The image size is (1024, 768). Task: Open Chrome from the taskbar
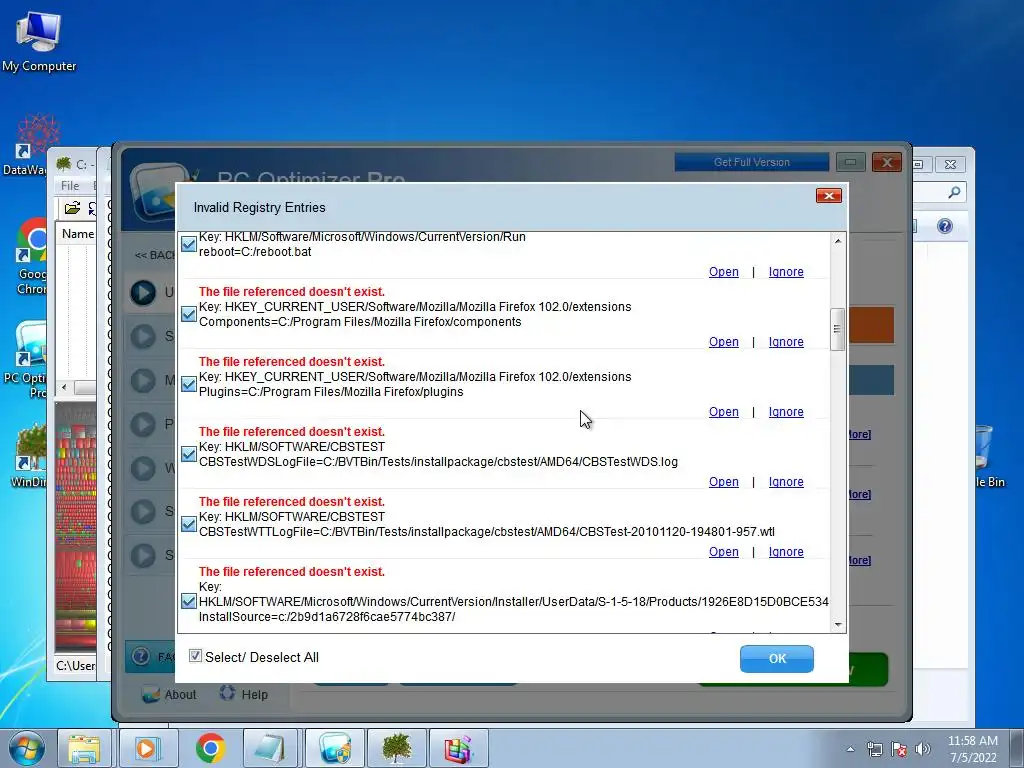click(x=210, y=748)
